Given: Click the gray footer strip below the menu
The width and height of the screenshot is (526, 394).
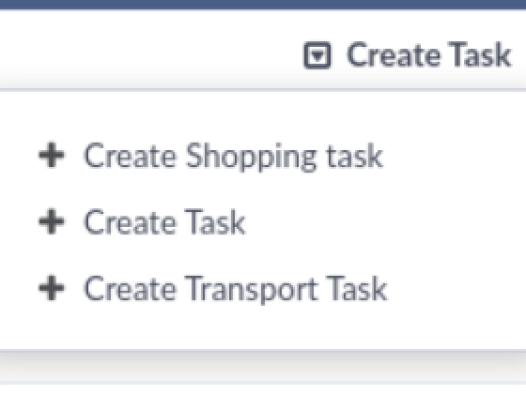Looking at the screenshot, I should coord(263,367).
